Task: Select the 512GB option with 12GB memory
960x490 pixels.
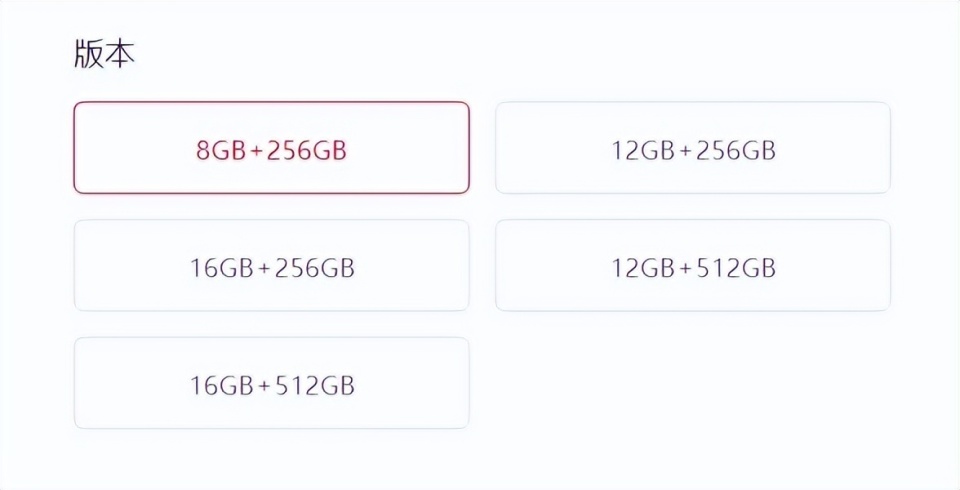Action: [x=693, y=266]
